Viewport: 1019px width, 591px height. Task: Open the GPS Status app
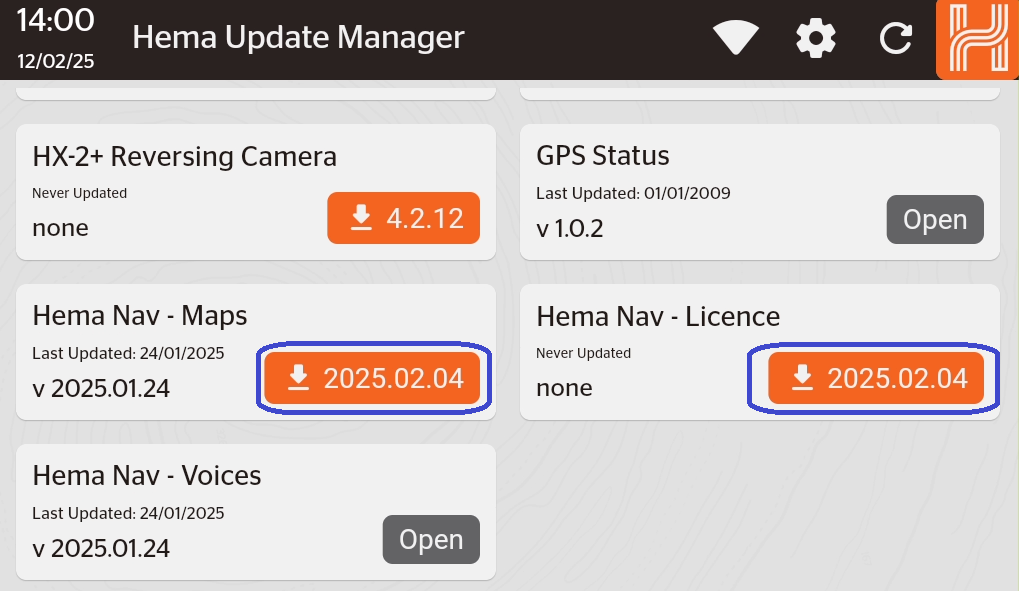(935, 219)
